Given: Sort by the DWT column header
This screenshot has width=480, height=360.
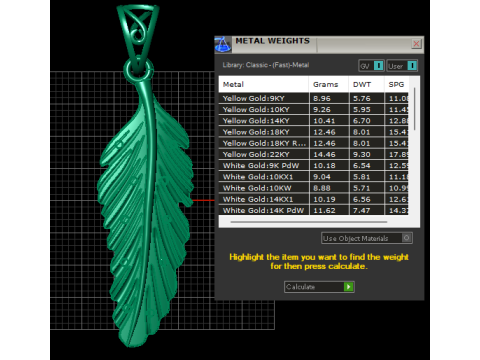Looking at the screenshot, I should point(366,84).
